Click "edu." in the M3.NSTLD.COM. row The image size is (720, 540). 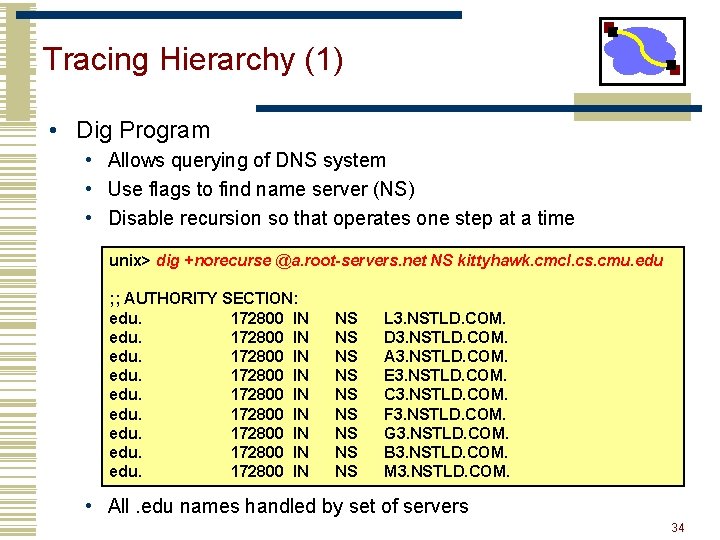(x=125, y=471)
